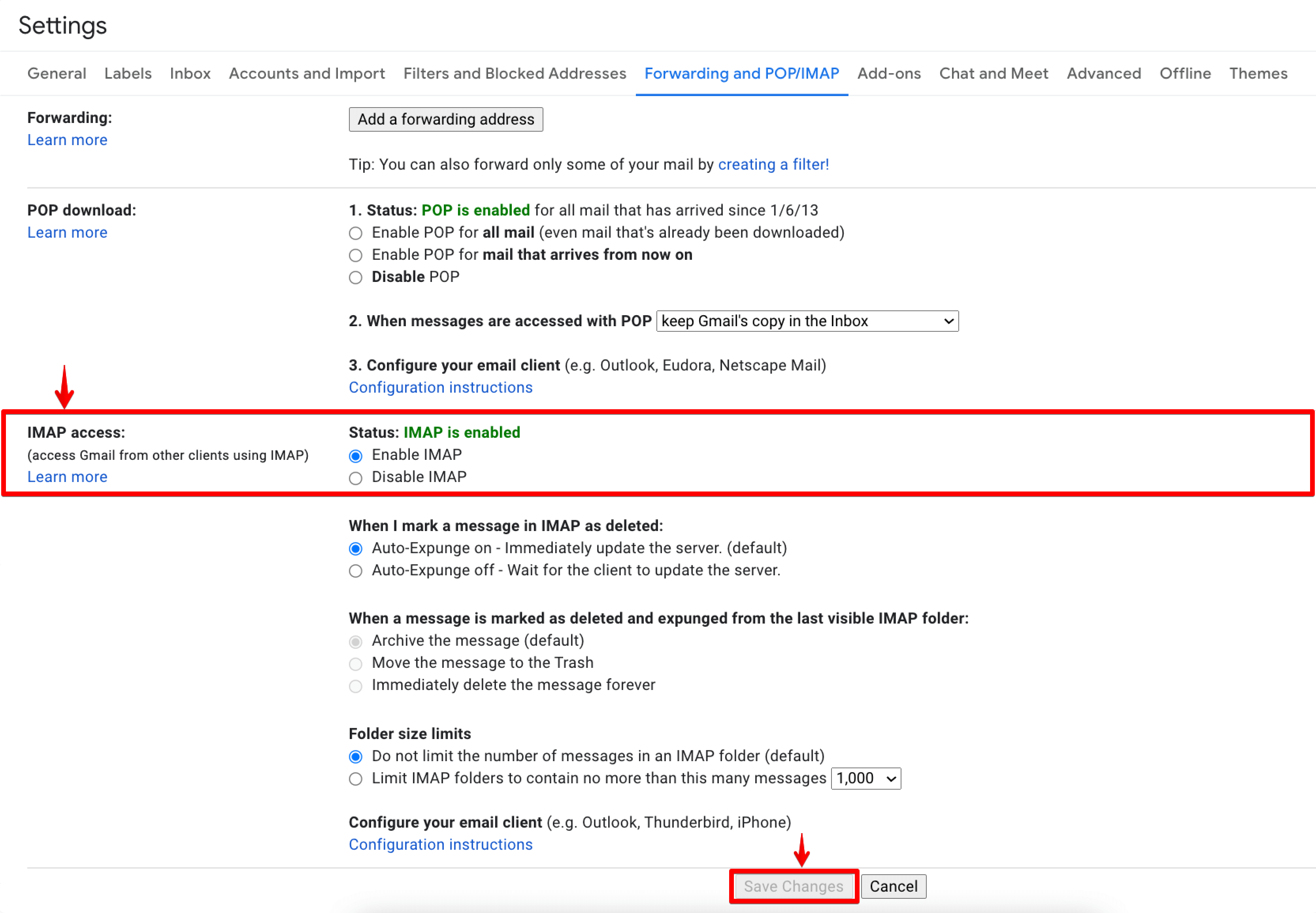
Task: Open the General settings tab
Action: point(57,73)
